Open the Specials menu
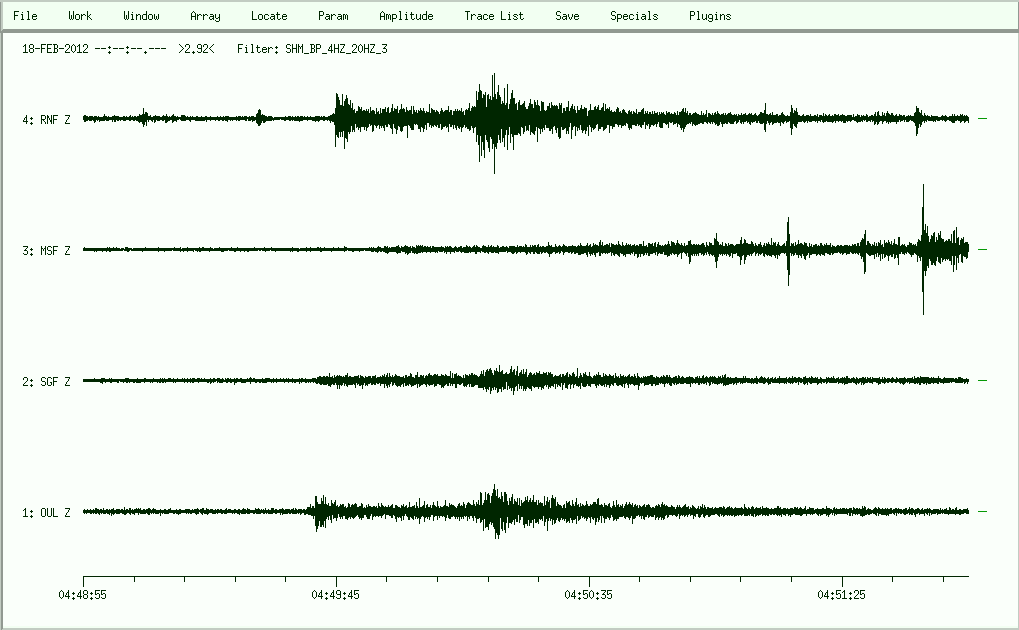 634,16
